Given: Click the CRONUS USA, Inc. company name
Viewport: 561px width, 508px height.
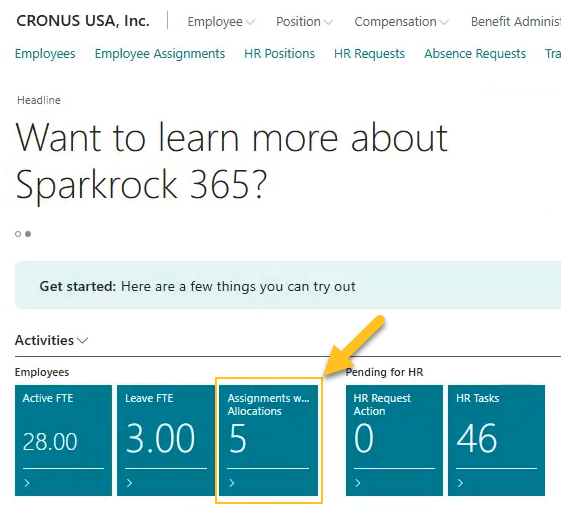Looking at the screenshot, I should coord(83,21).
